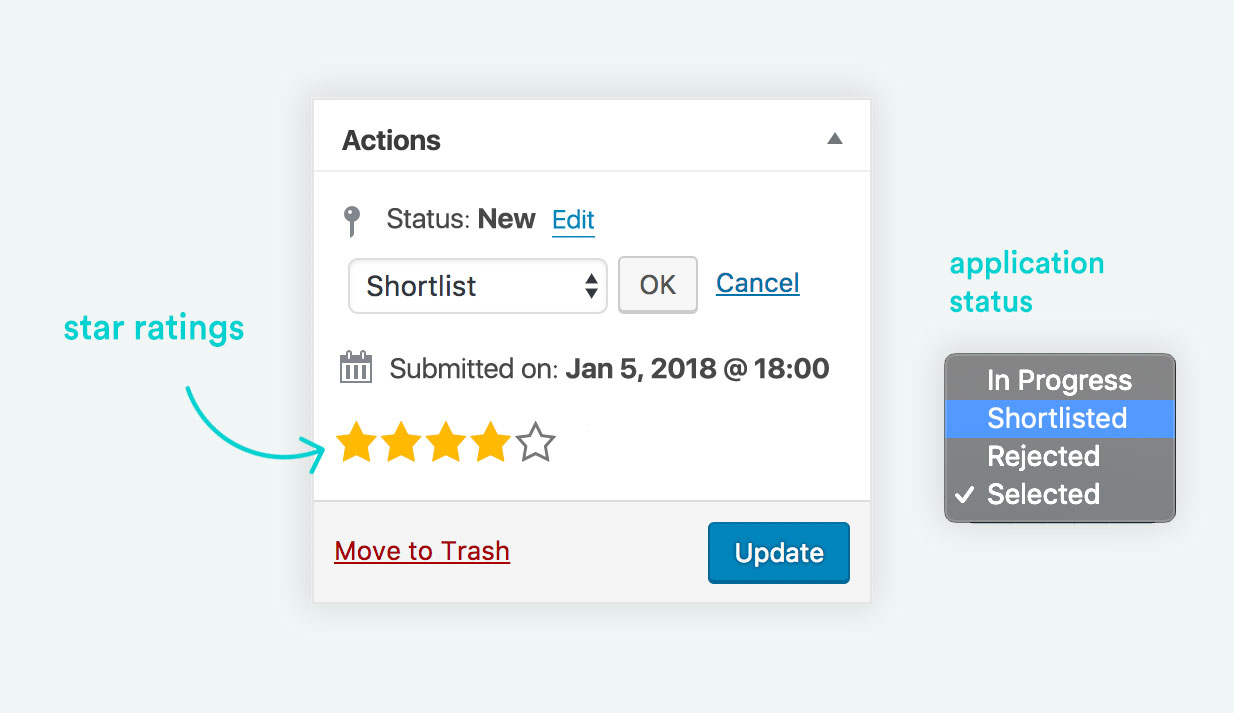This screenshot has width=1235, height=713.
Task: Open the Shortlist status dropdown
Action: click(478, 286)
